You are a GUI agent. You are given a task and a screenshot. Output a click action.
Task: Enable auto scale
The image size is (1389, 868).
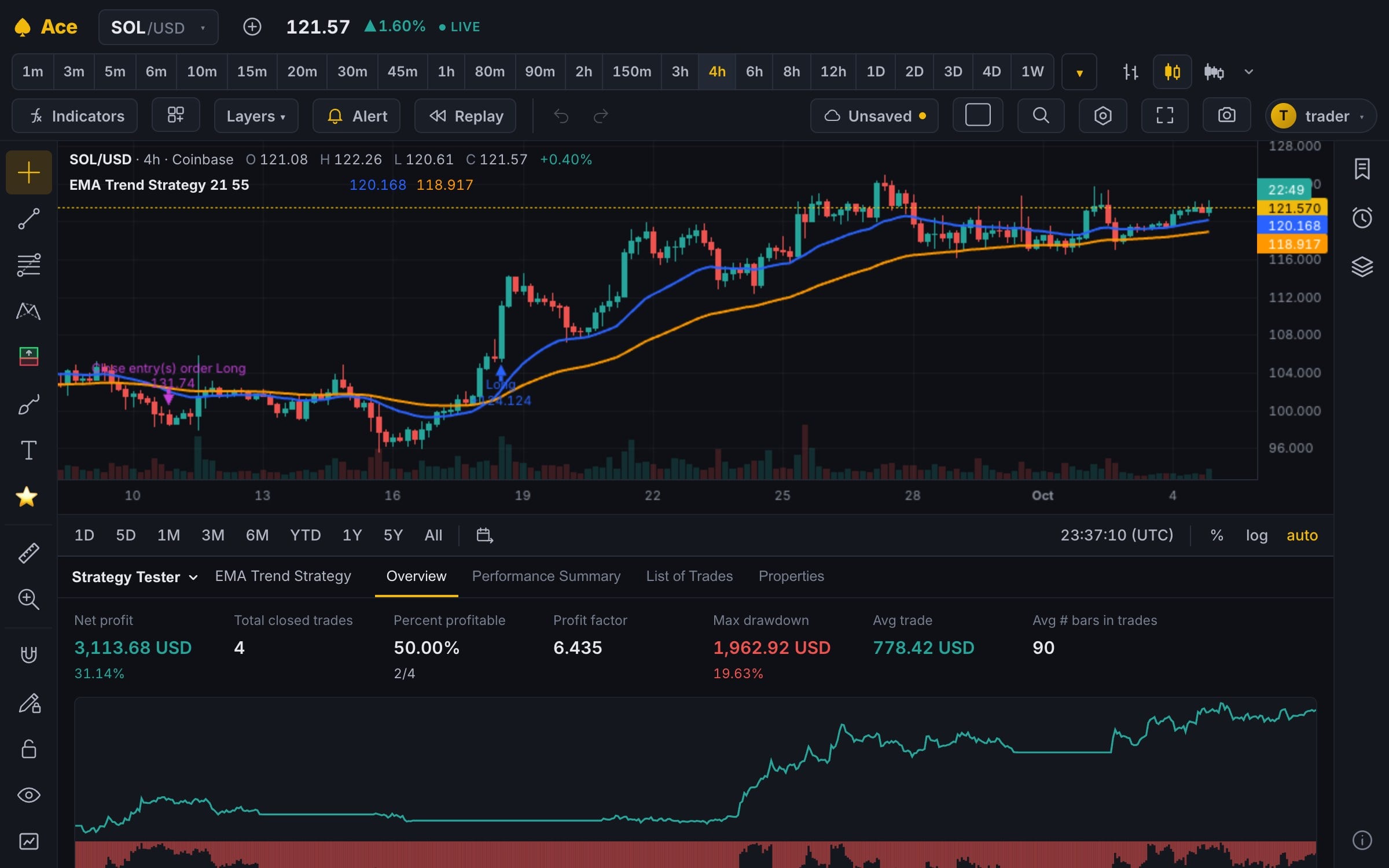(x=1302, y=535)
